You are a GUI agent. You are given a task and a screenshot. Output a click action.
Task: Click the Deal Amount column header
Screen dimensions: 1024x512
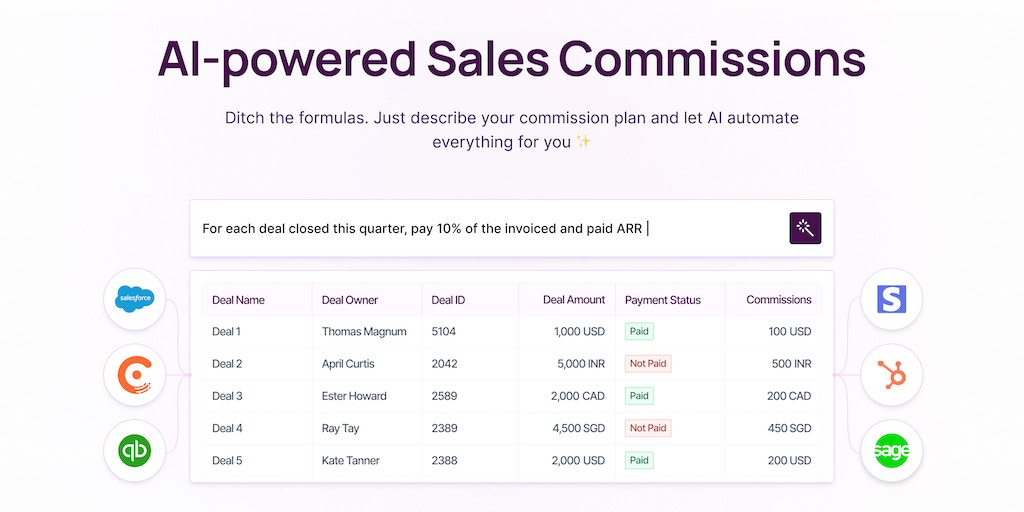[x=574, y=300]
